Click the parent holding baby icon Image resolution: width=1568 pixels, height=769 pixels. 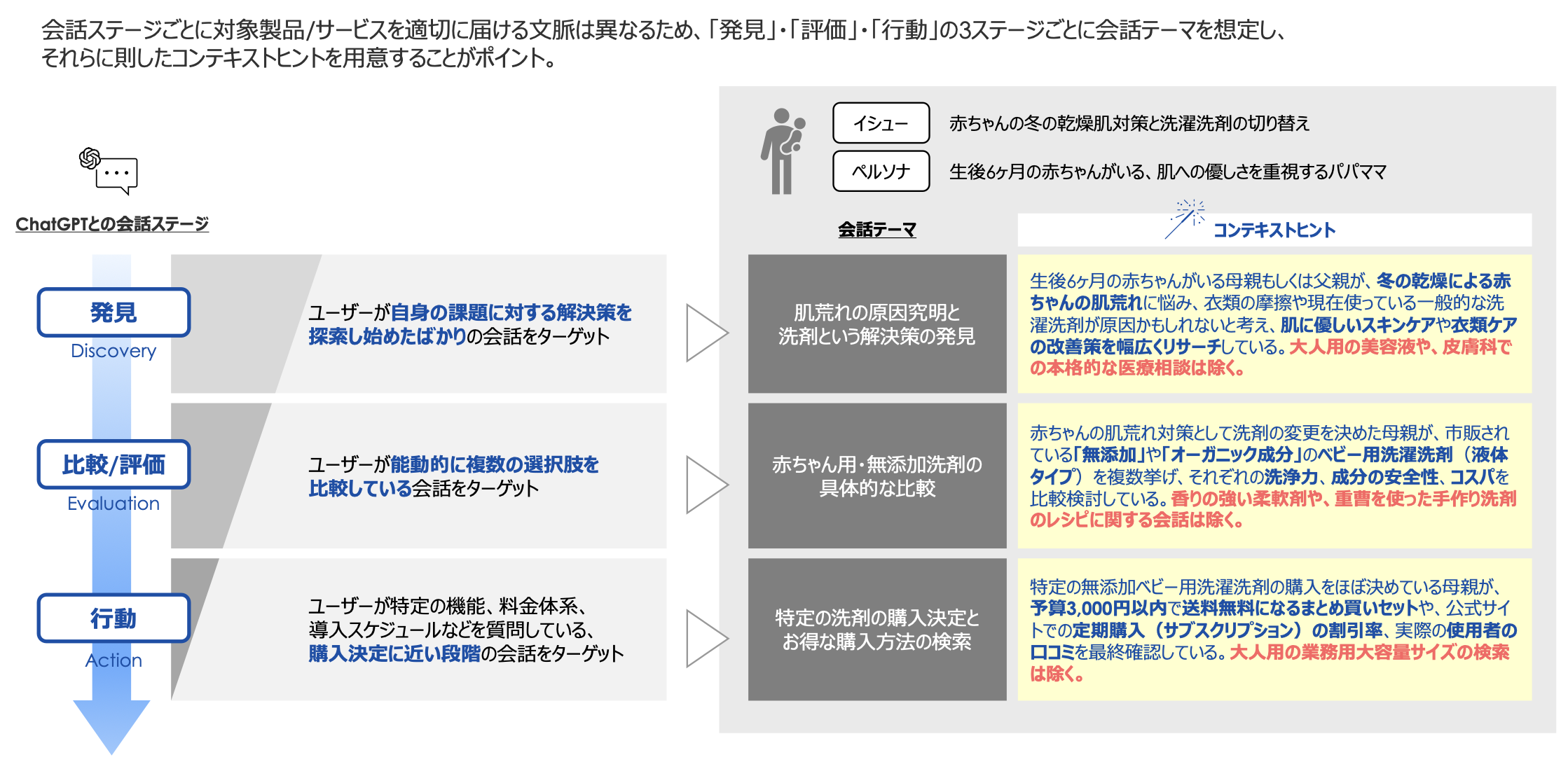point(783,151)
